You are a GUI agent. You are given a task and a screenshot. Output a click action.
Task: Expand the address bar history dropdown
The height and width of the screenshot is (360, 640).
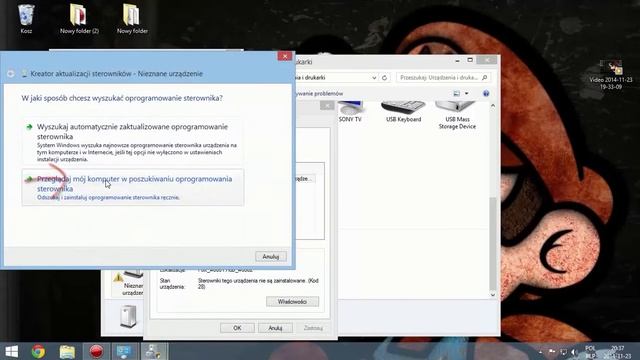pos(374,78)
